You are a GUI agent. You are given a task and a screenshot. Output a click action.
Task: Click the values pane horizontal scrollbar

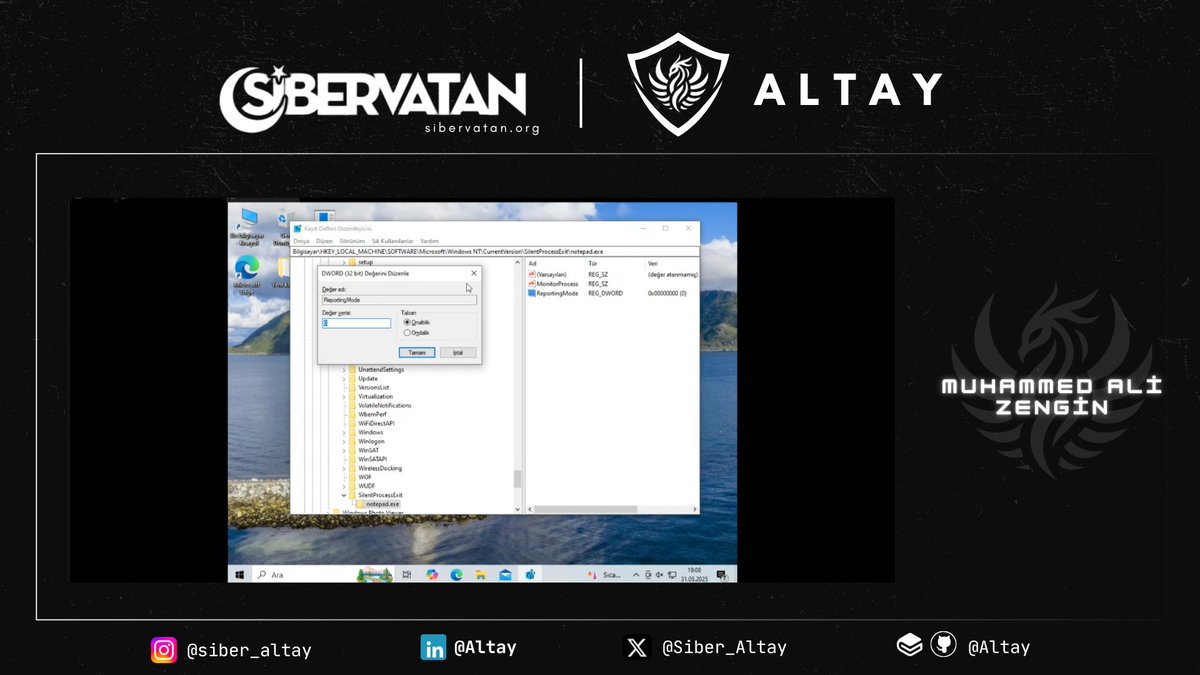(x=585, y=509)
